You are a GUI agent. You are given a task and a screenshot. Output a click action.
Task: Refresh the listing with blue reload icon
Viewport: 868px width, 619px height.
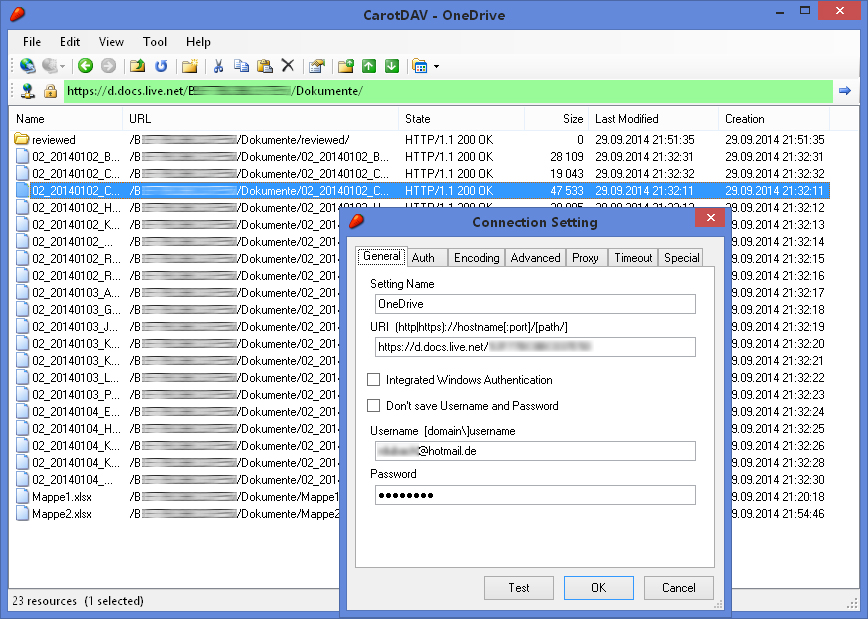tap(161, 66)
